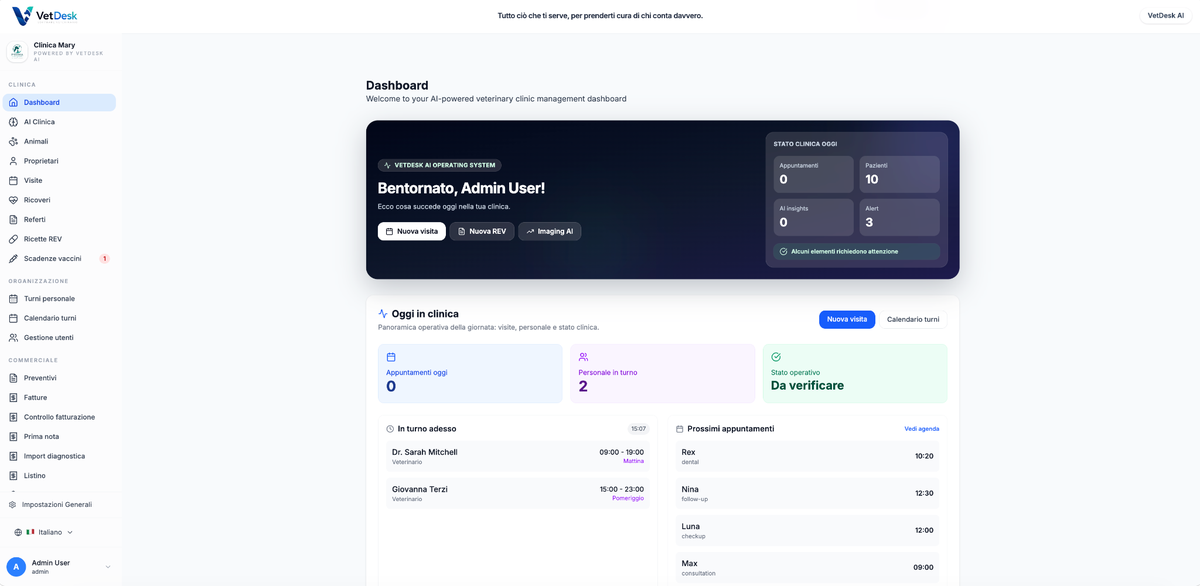Click the Referti document icon in the sidebar

coord(13,219)
